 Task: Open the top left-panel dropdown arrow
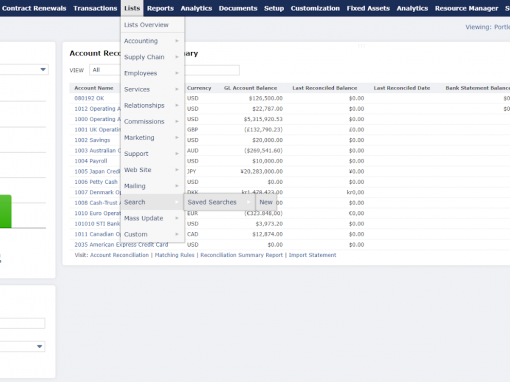point(43,69)
